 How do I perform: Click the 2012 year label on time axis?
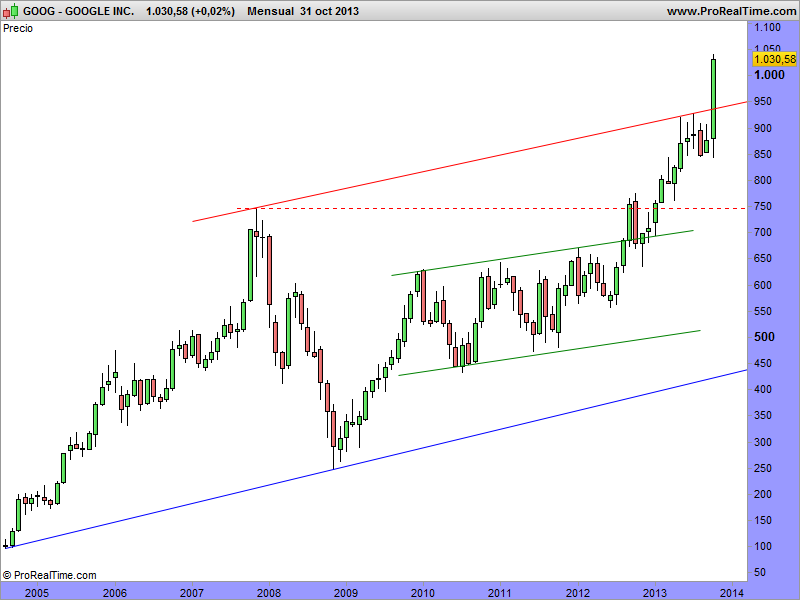(578, 593)
